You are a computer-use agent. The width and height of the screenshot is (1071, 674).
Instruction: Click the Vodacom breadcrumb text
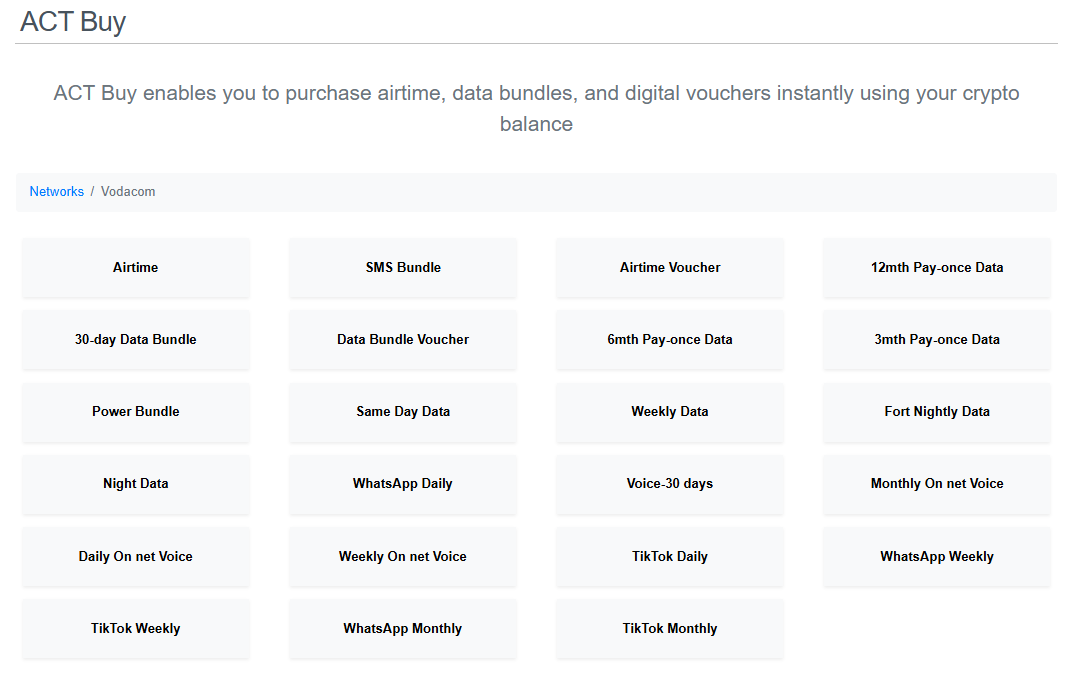click(128, 191)
